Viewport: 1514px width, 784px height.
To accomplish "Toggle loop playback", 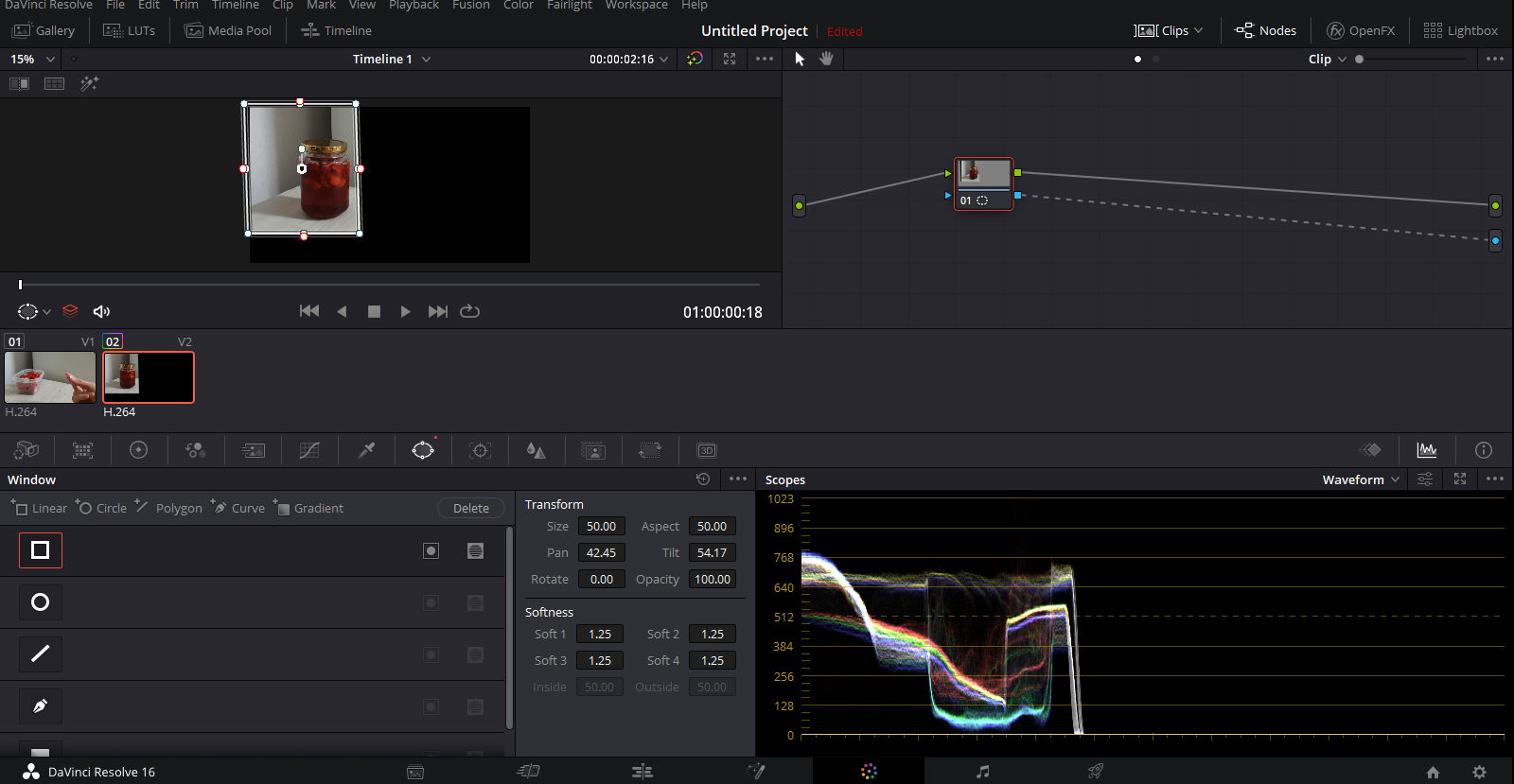I will pyautogui.click(x=469, y=311).
